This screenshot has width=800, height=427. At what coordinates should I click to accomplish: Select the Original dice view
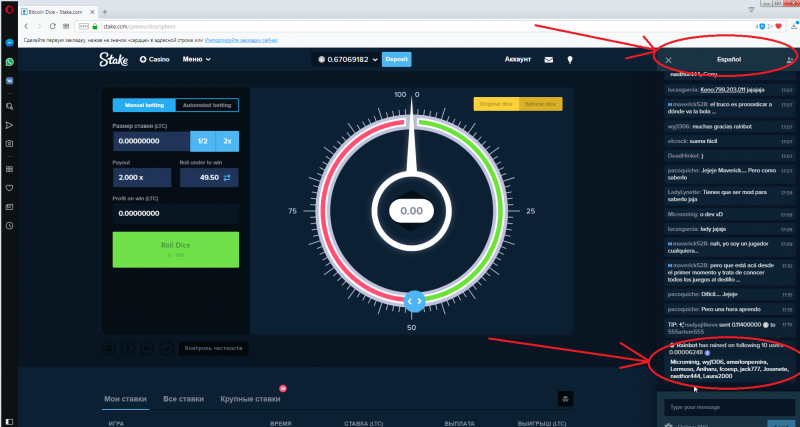tap(496, 104)
